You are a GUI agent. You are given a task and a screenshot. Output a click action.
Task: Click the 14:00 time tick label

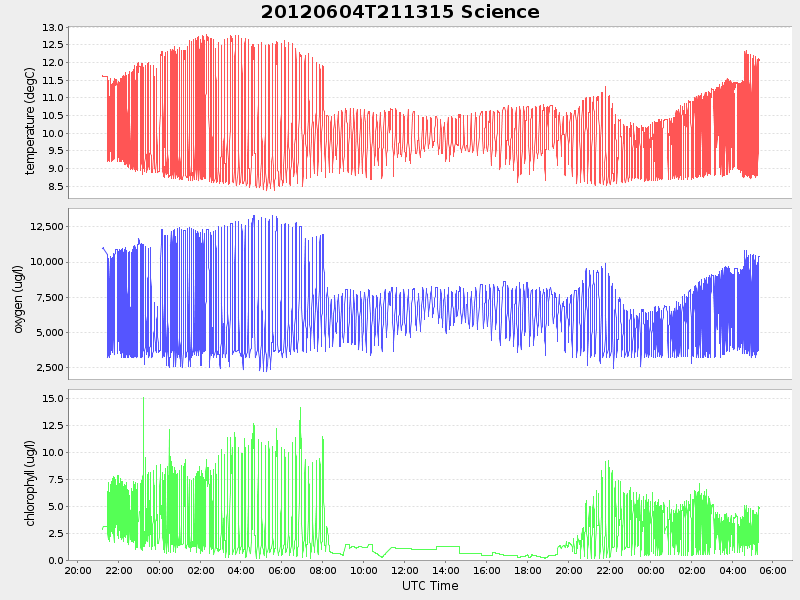(x=446, y=570)
